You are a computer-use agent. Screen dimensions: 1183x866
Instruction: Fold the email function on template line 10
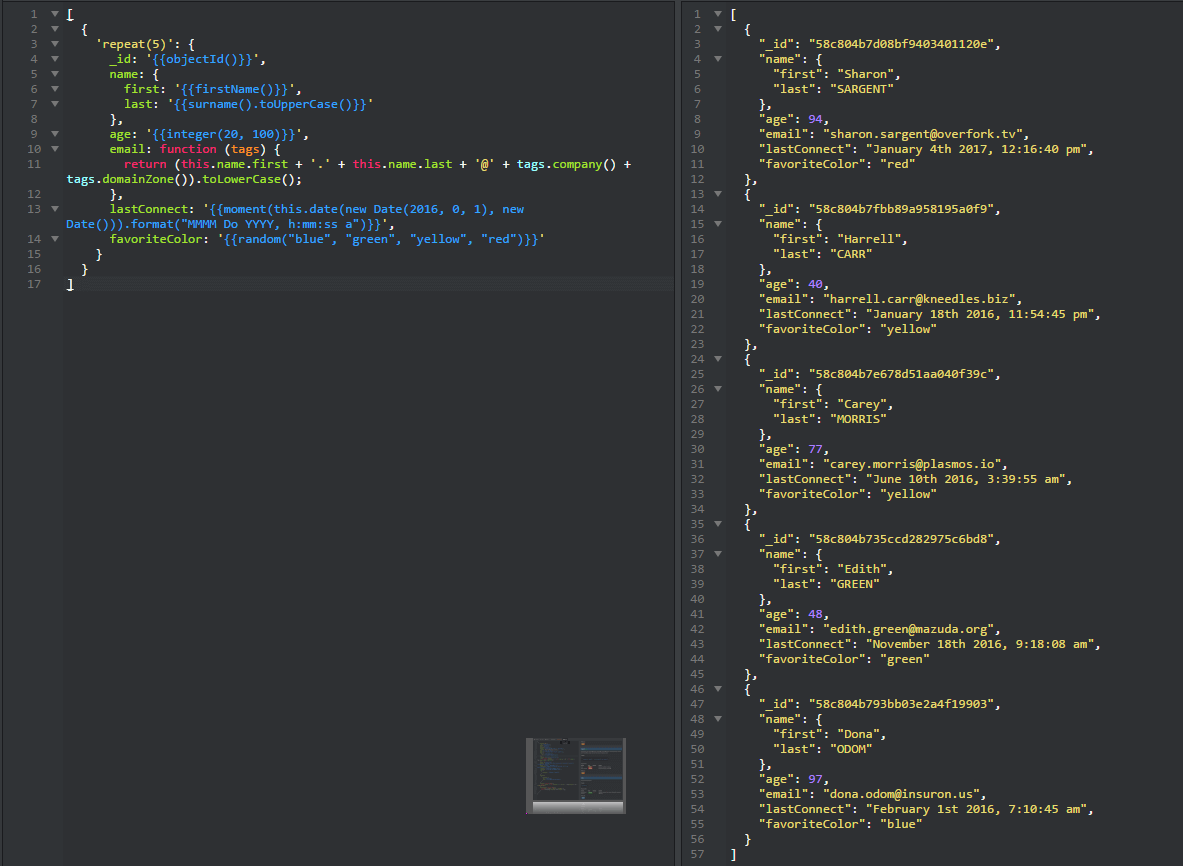(55, 149)
